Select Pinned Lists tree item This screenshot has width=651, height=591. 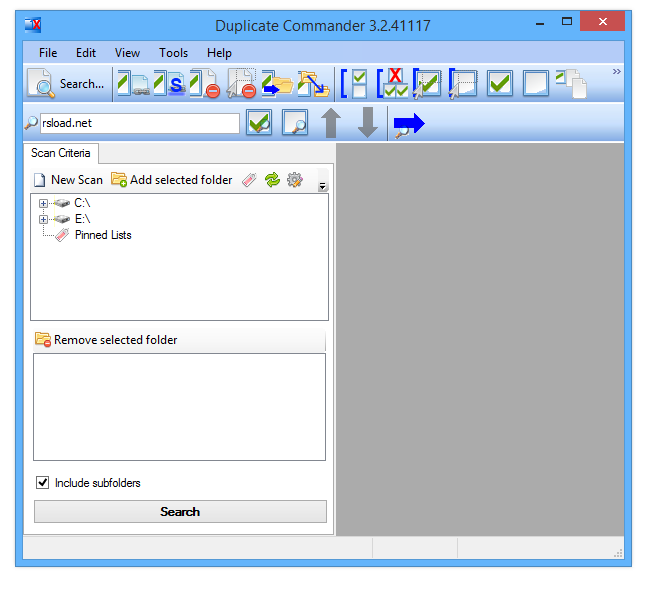(x=103, y=235)
